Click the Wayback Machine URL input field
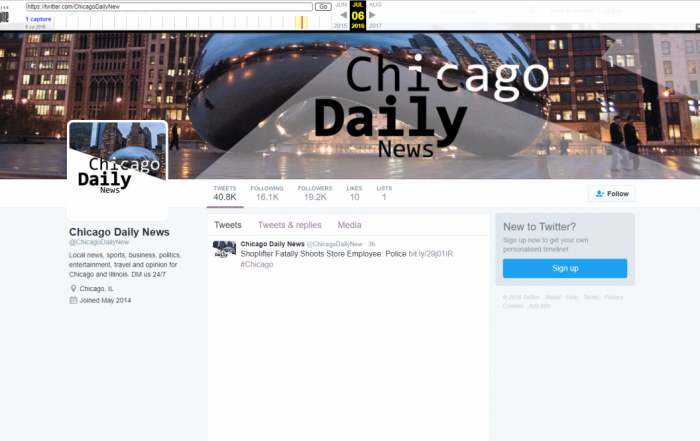The image size is (700, 441). coord(169,6)
